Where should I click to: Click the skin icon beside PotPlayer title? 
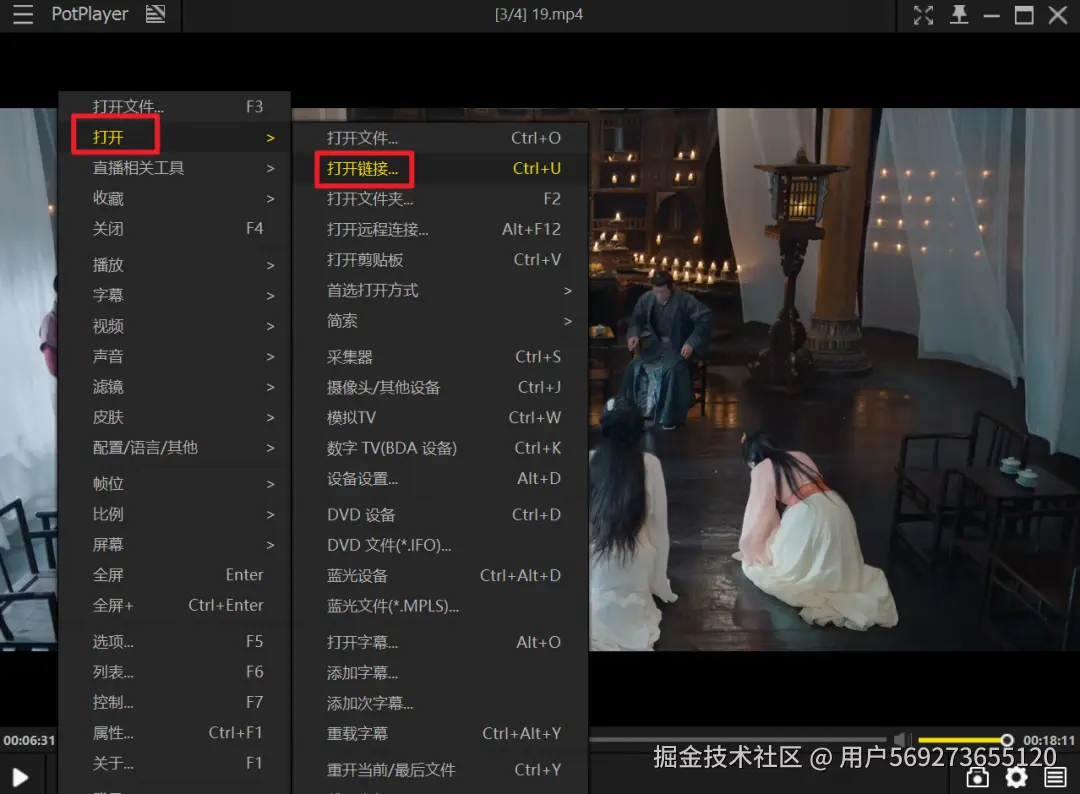pyautogui.click(x=156, y=14)
